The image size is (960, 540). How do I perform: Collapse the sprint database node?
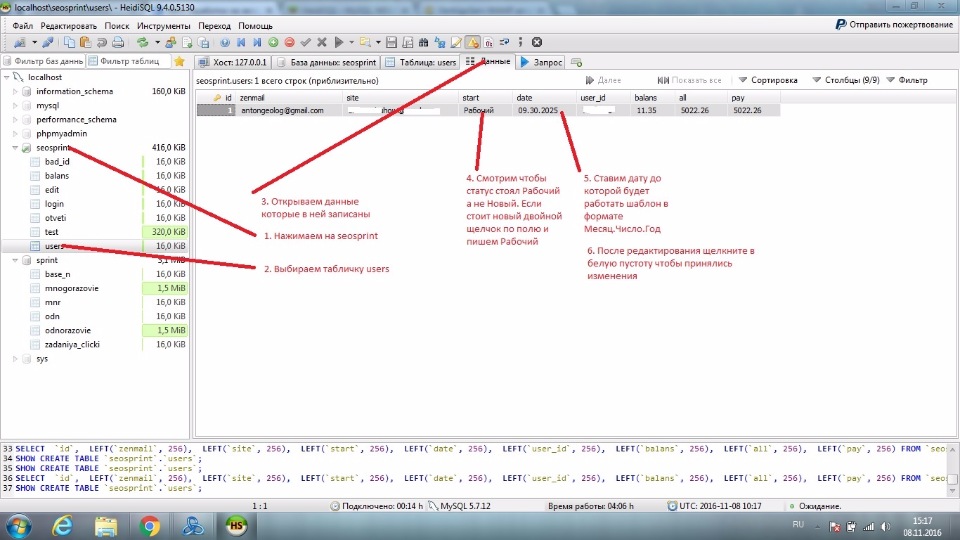[15, 260]
